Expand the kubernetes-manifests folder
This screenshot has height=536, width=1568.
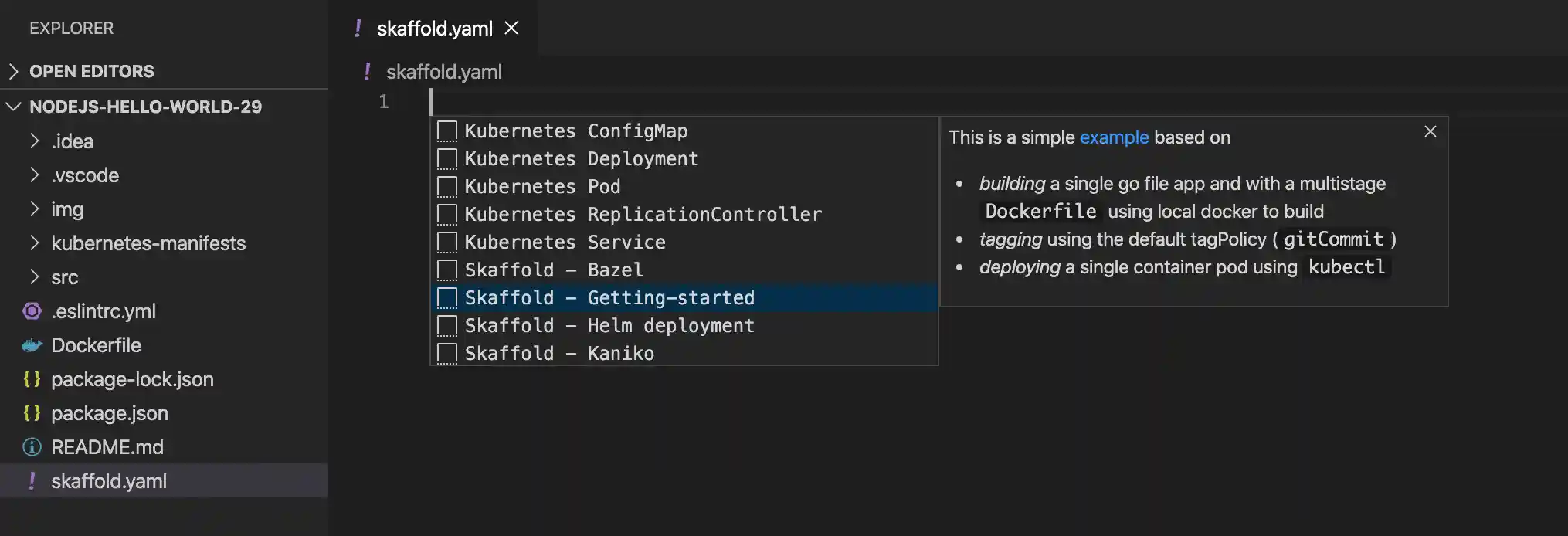pyautogui.click(x=34, y=243)
